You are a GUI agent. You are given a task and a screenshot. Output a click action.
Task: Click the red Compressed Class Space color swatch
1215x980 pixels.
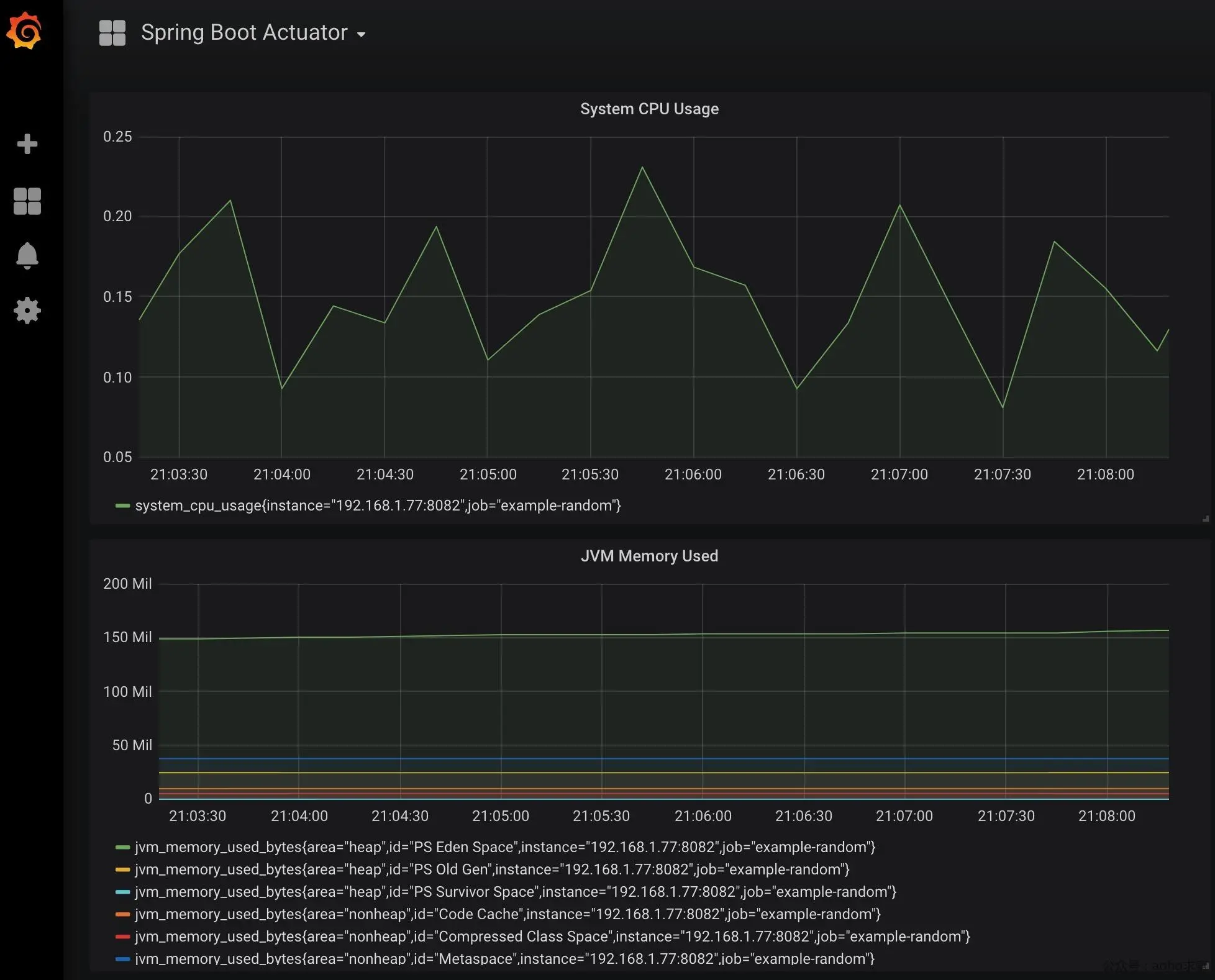(x=122, y=937)
